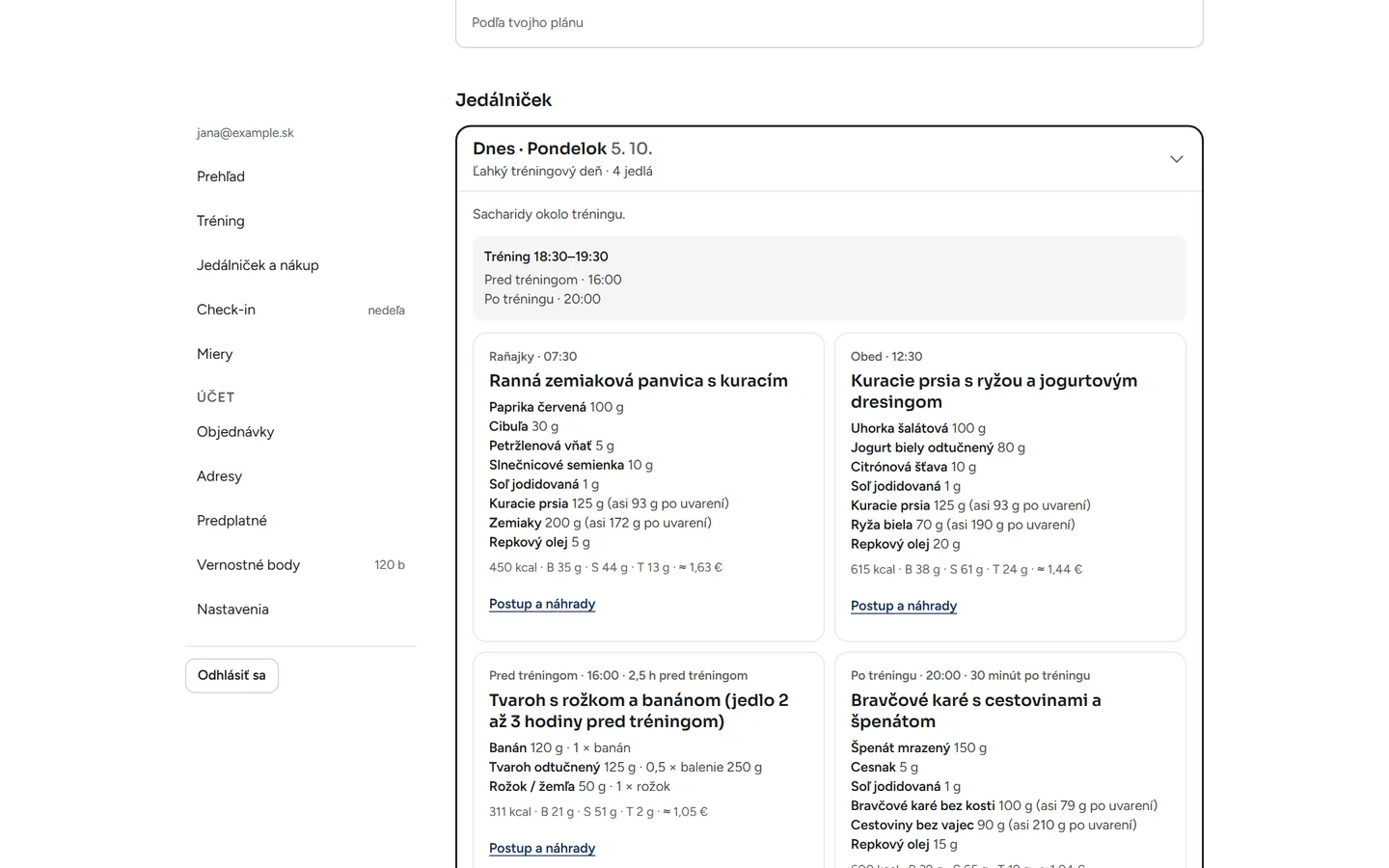Select the Bravčové karé s cestovinami meal card

point(1010,760)
